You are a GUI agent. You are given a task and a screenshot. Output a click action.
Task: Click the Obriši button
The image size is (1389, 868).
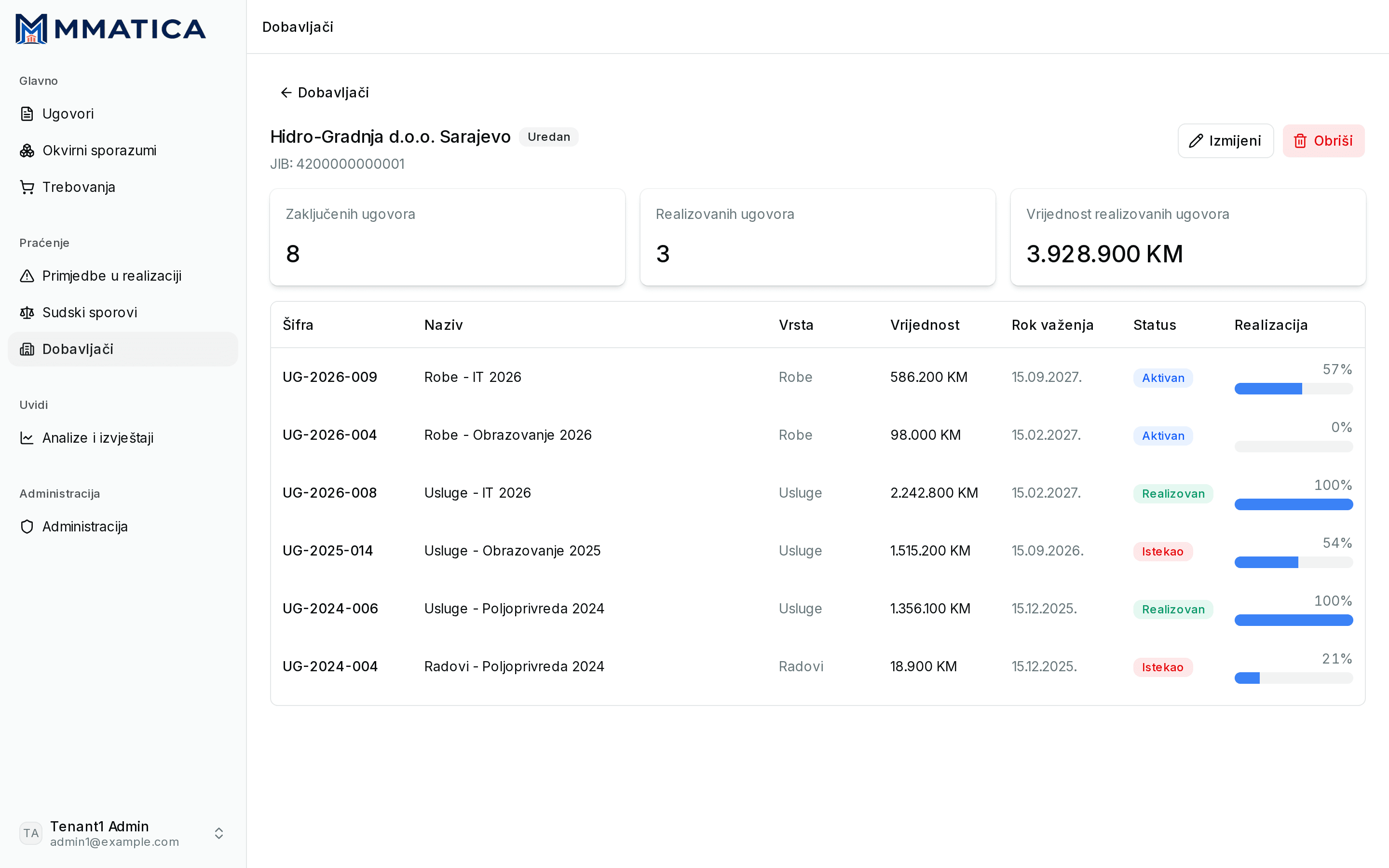point(1323,141)
